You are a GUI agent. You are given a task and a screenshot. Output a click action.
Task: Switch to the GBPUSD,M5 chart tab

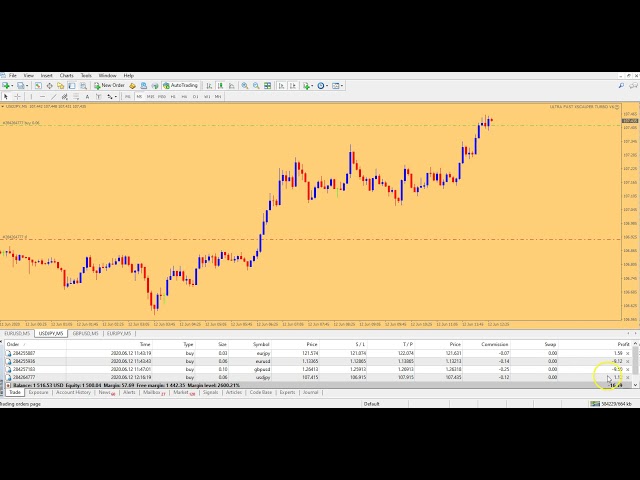[84, 333]
